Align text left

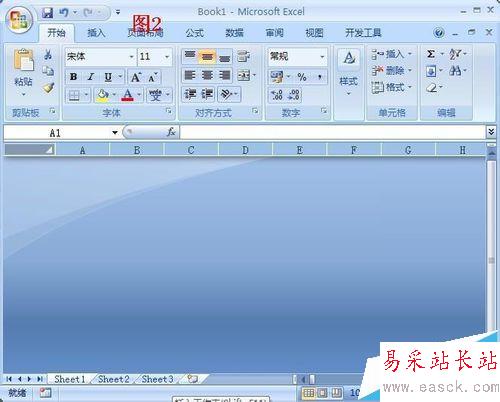(190, 75)
